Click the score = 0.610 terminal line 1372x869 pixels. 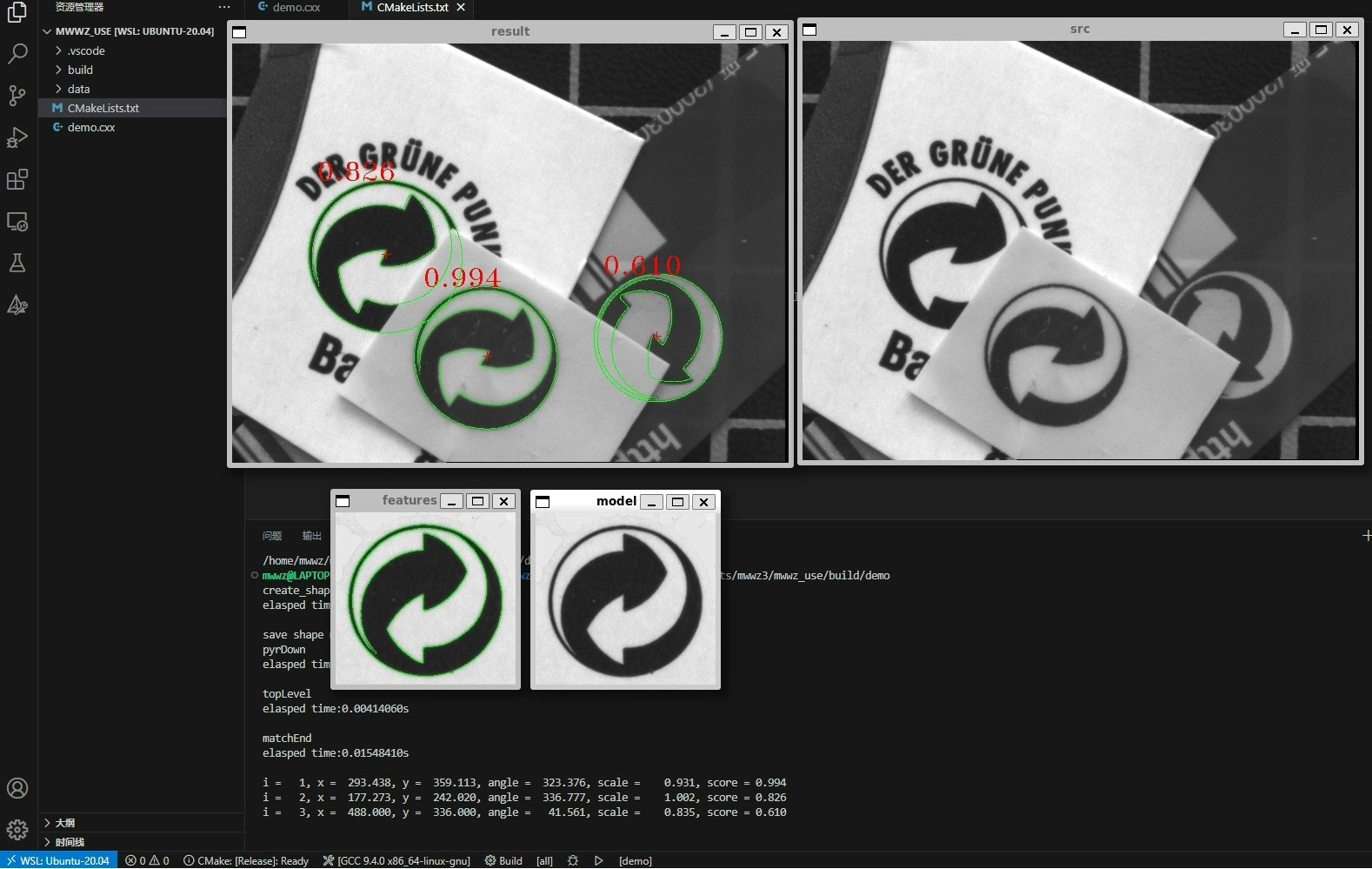[x=524, y=812]
